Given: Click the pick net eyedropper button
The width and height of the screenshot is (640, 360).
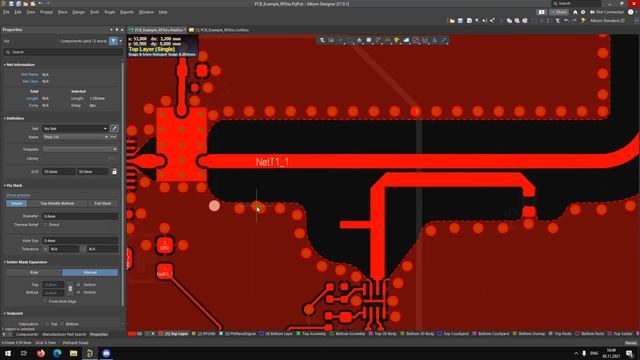Looking at the screenshot, I should pyautogui.click(x=114, y=128).
